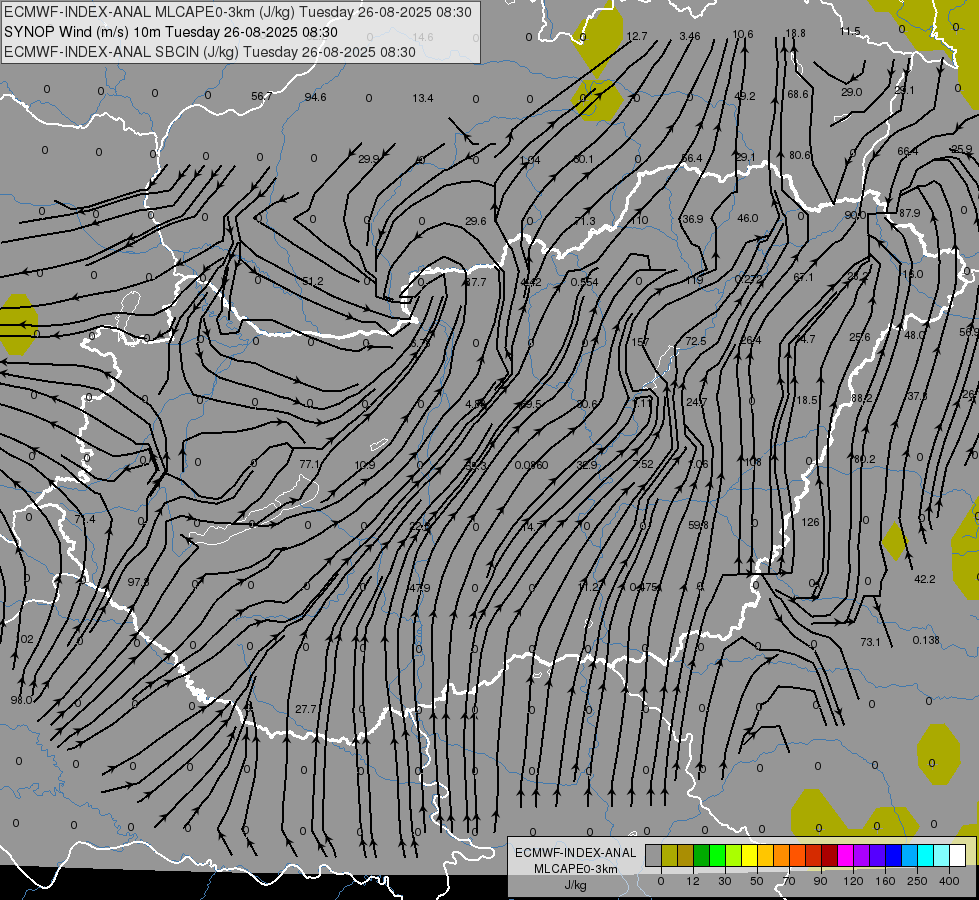Click the map value 56.7
This screenshot has height=900, width=979.
[262, 96]
